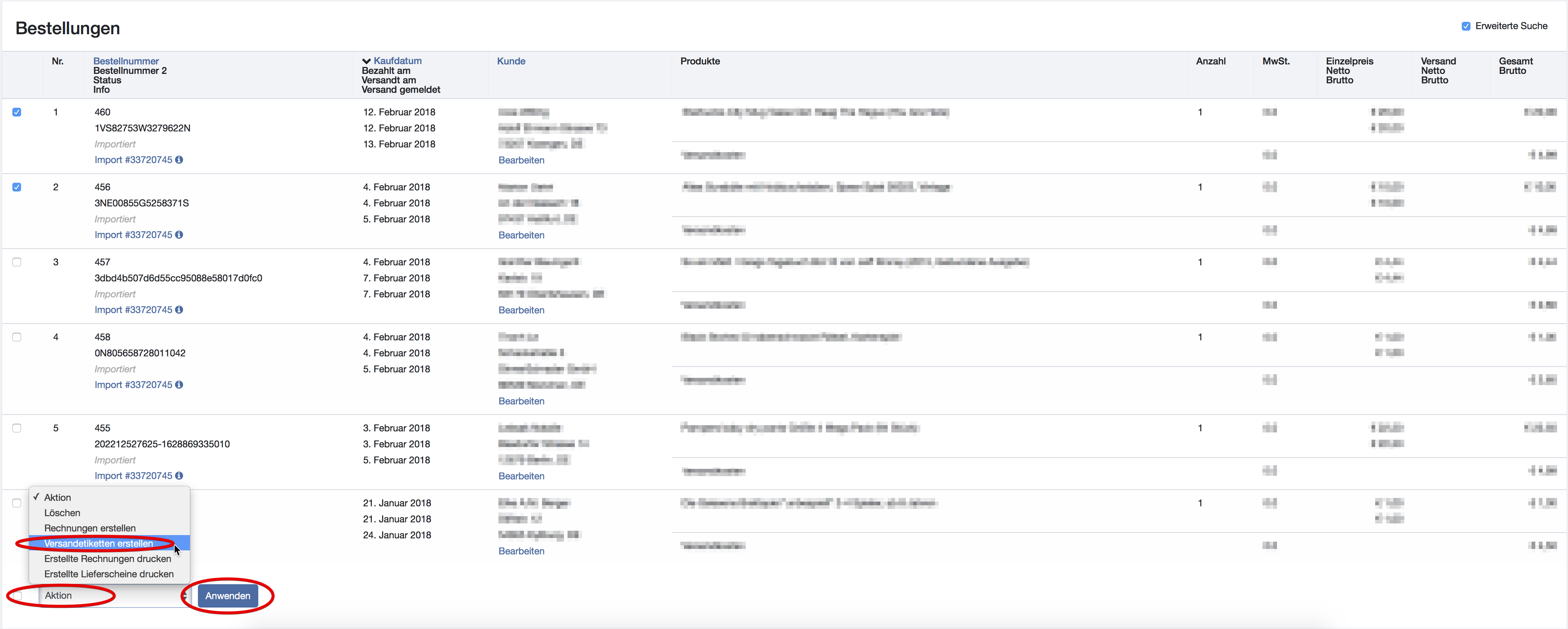This screenshot has width=1568, height=629.
Task: Click info icon next to order 460 import
Action: tap(179, 159)
